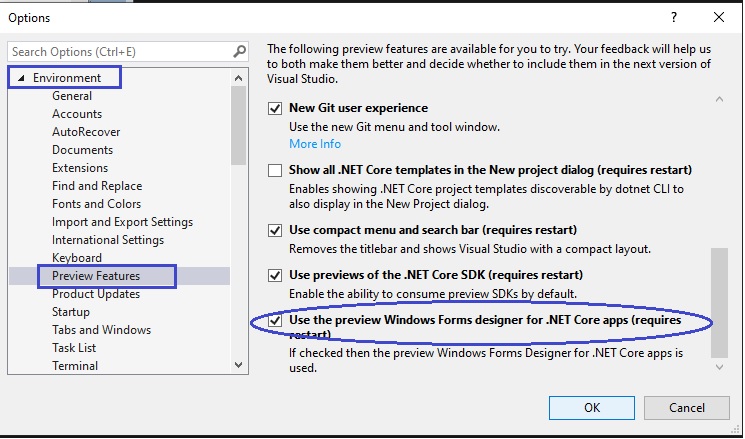Enable Show all .NET Core templates

[275, 170]
